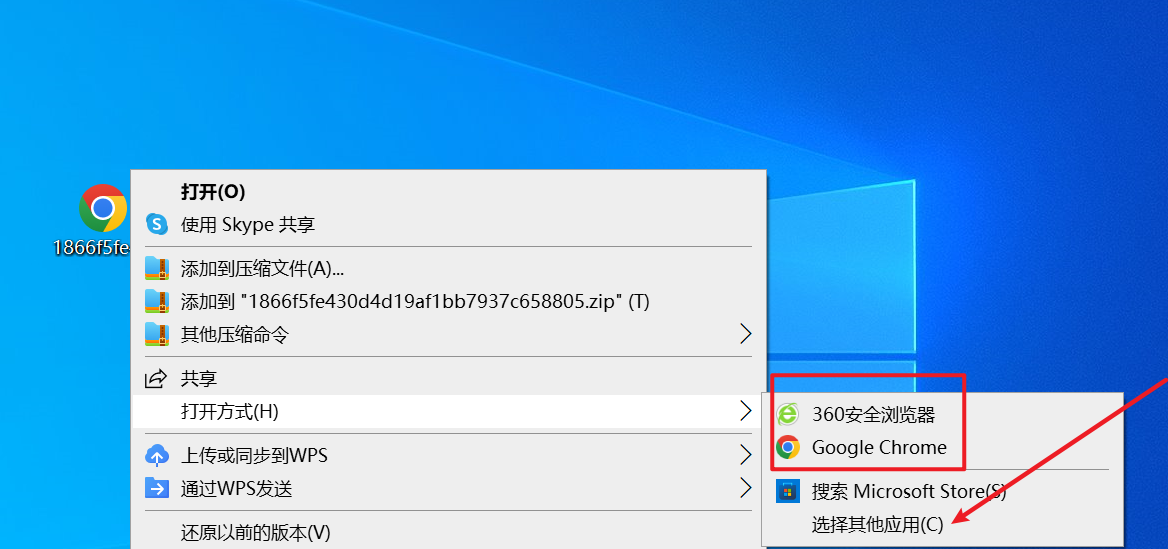Screen dimensions: 1168x549
Task: Expand the arrow next to 打开方式(H)
Action: [x=745, y=411]
